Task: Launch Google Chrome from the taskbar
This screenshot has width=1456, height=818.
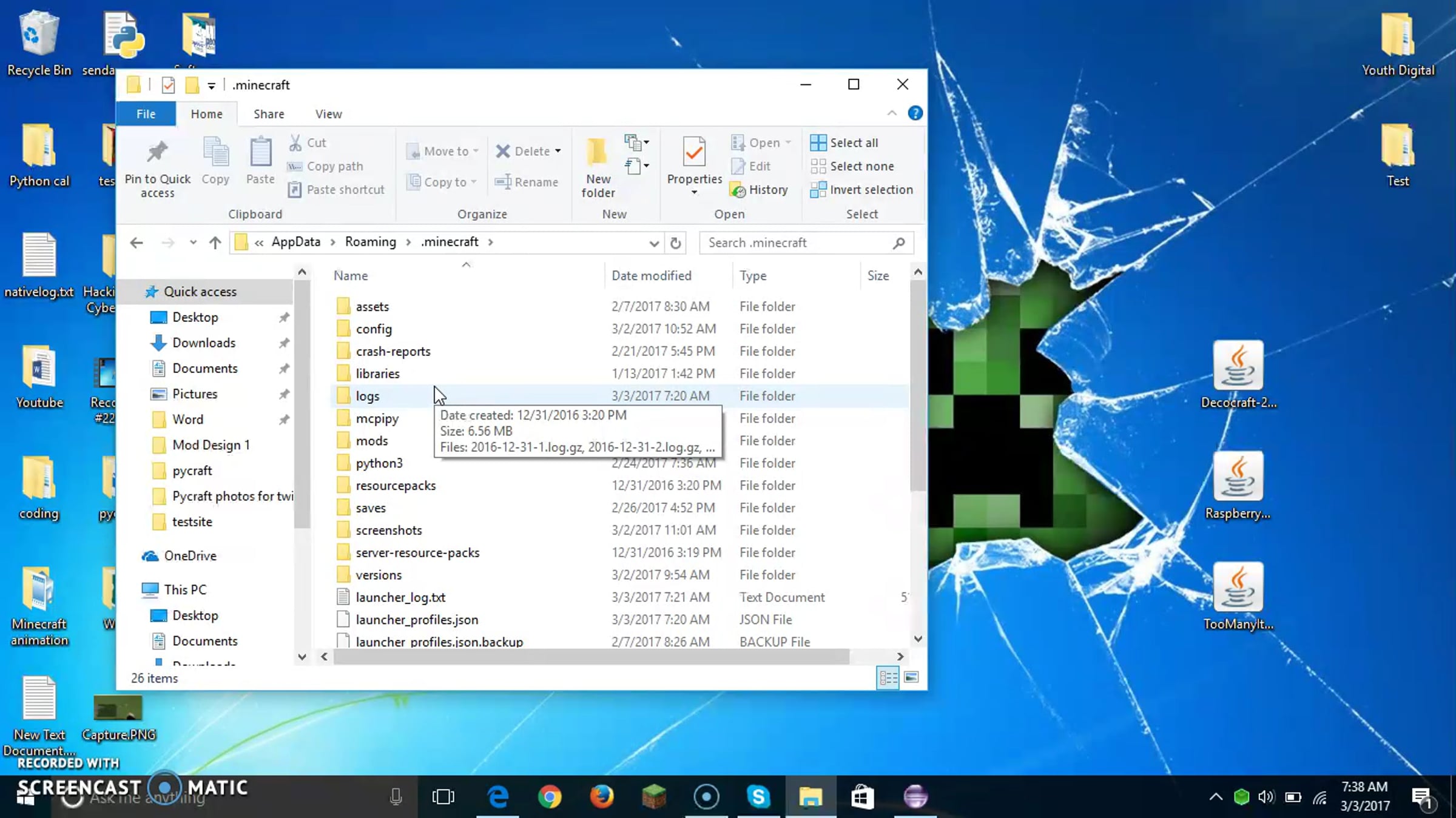Action: [550, 796]
